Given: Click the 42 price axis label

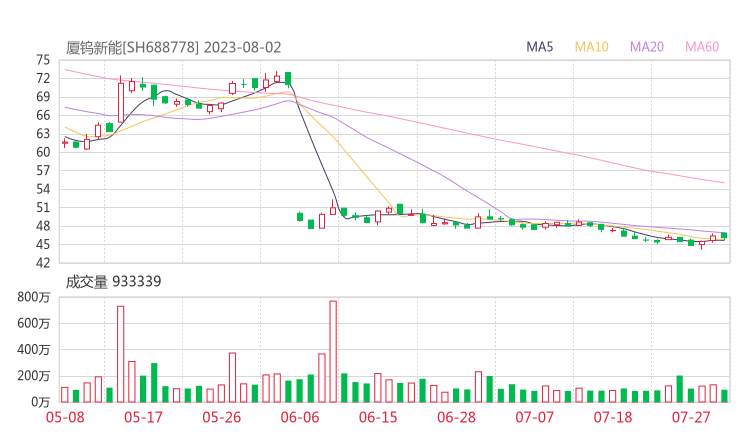Looking at the screenshot, I should [x=43, y=263].
